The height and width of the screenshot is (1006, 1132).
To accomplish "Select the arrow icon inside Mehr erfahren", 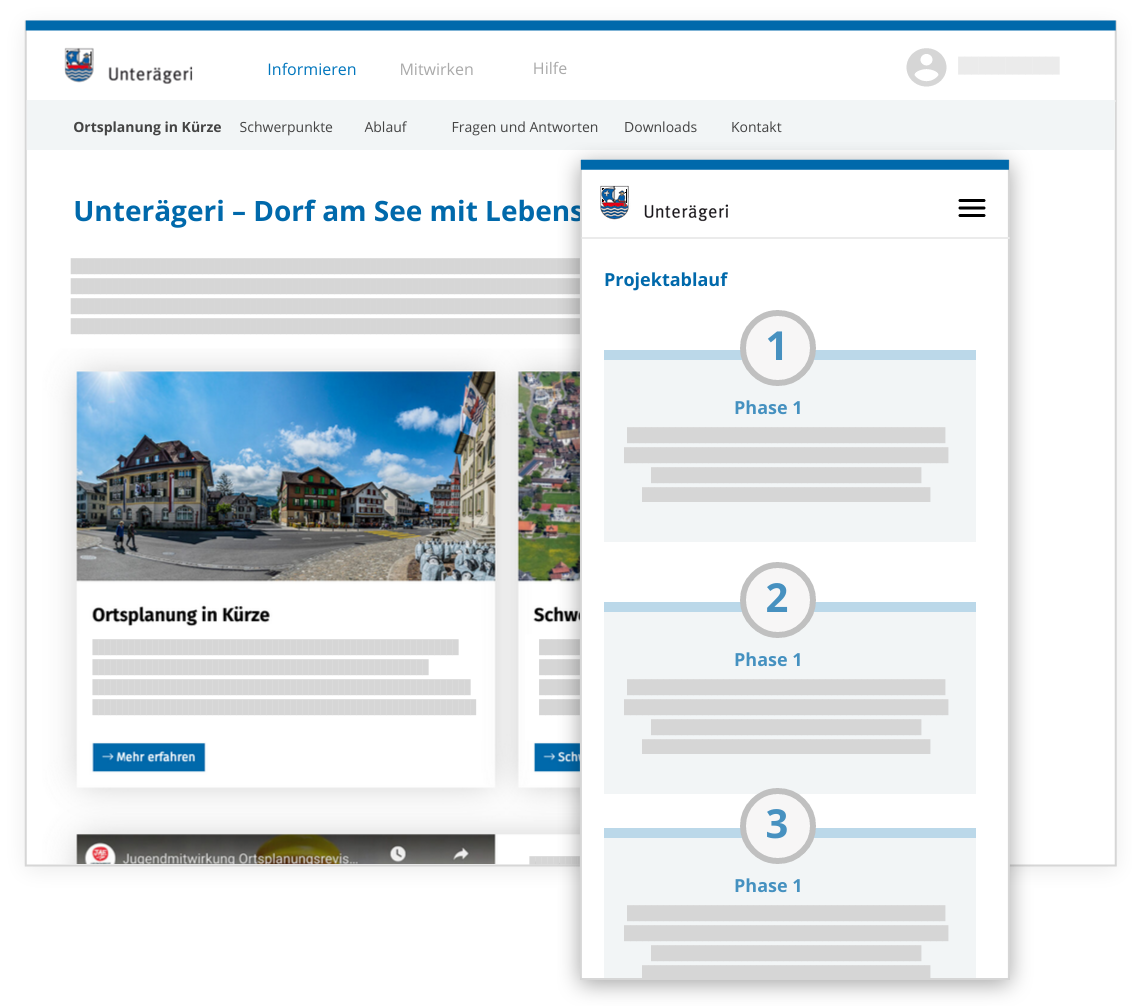I will coord(108,757).
